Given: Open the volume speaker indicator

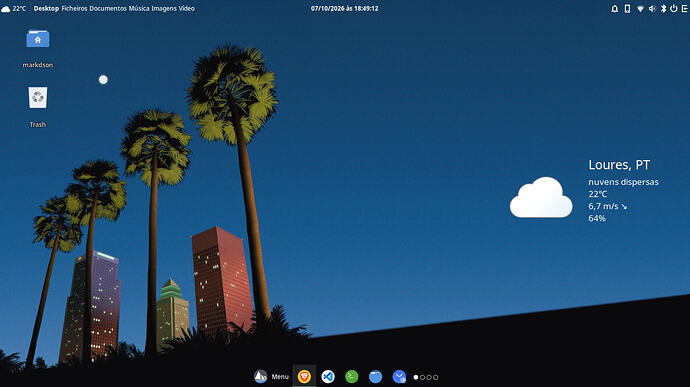Looking at the screenshot, I should 652,8.
